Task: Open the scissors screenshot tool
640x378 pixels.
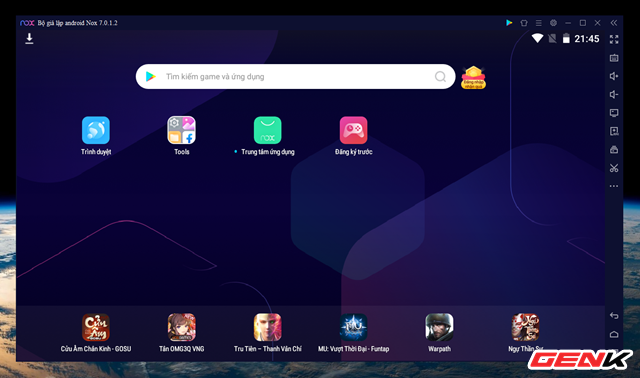Action: click(614, 168)
